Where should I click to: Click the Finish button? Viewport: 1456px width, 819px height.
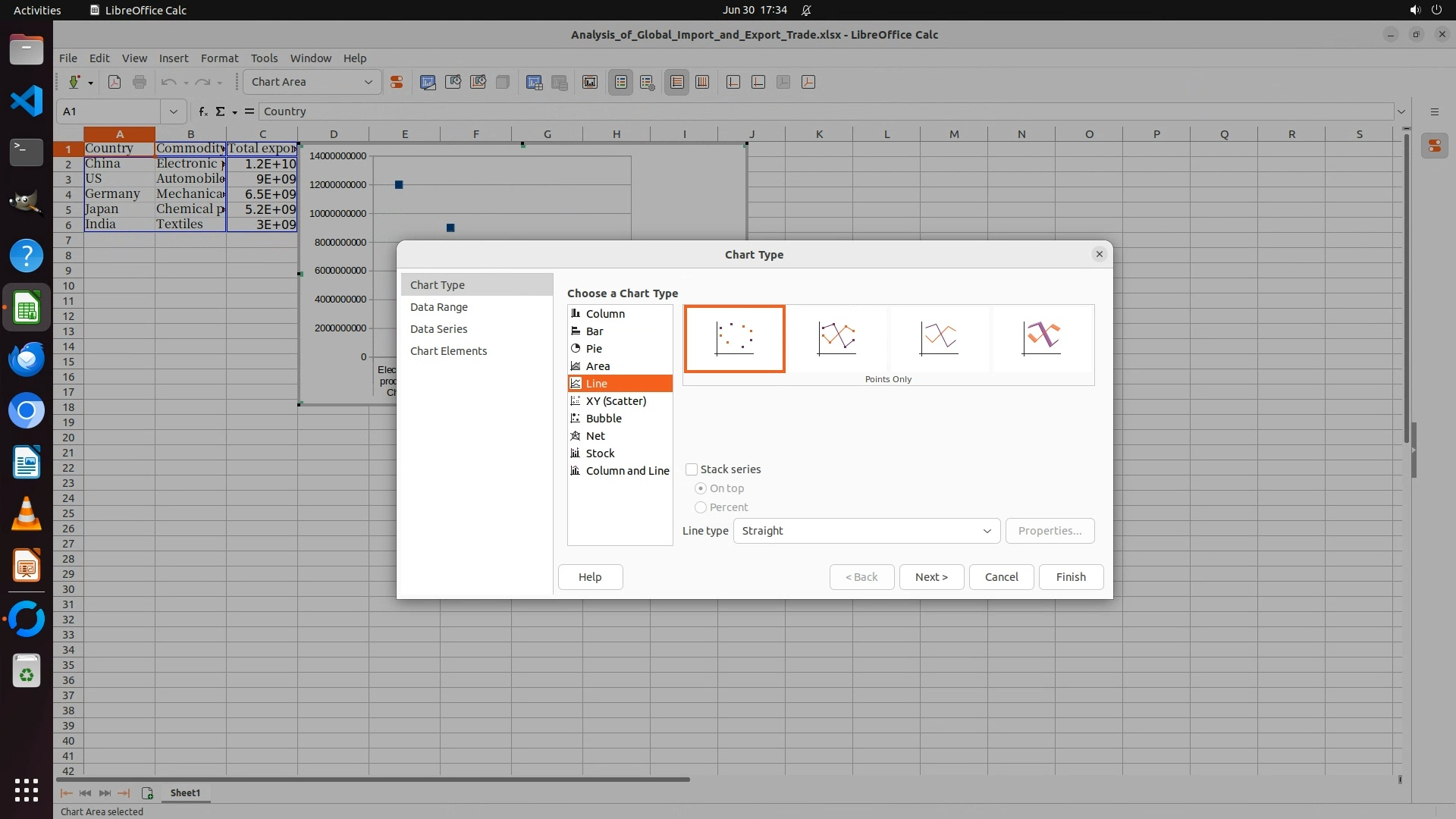click(1070, 577)
